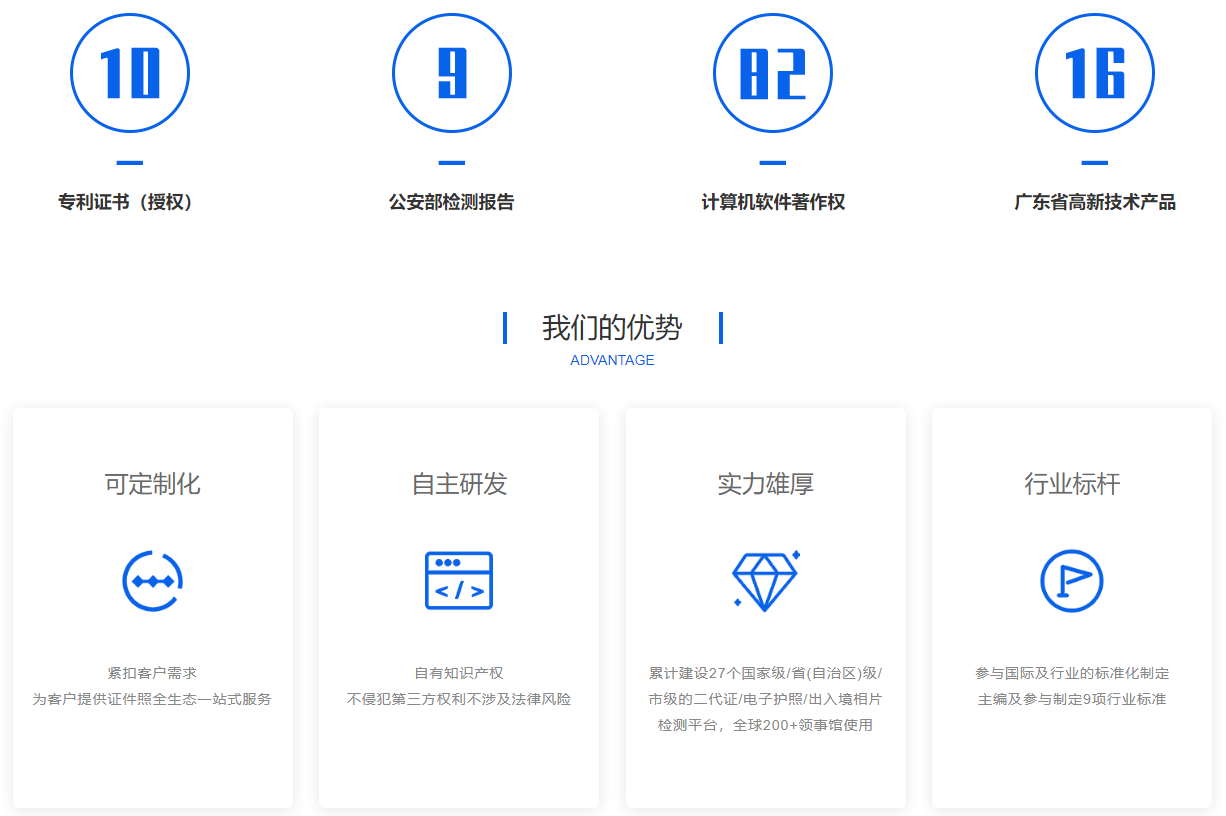Click the circled number 10 badge

click(x=130, y=73)
